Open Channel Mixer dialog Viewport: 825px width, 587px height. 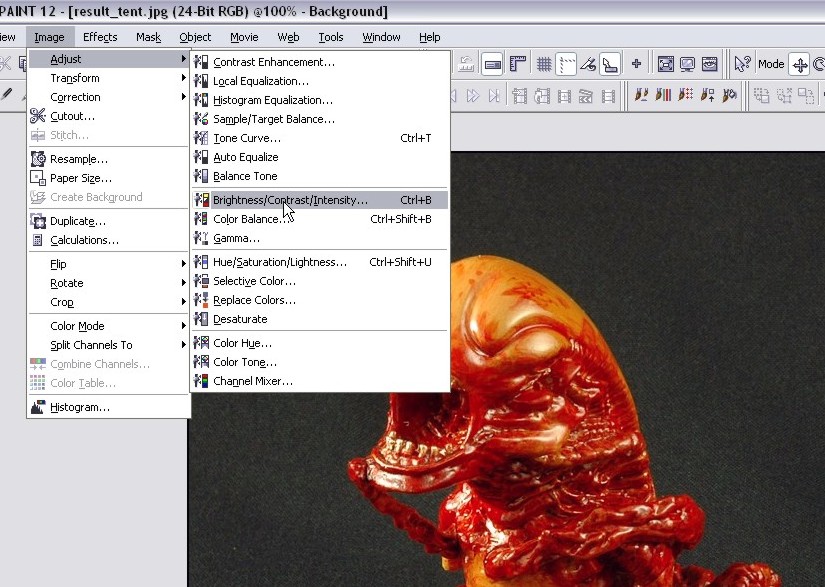320,381
